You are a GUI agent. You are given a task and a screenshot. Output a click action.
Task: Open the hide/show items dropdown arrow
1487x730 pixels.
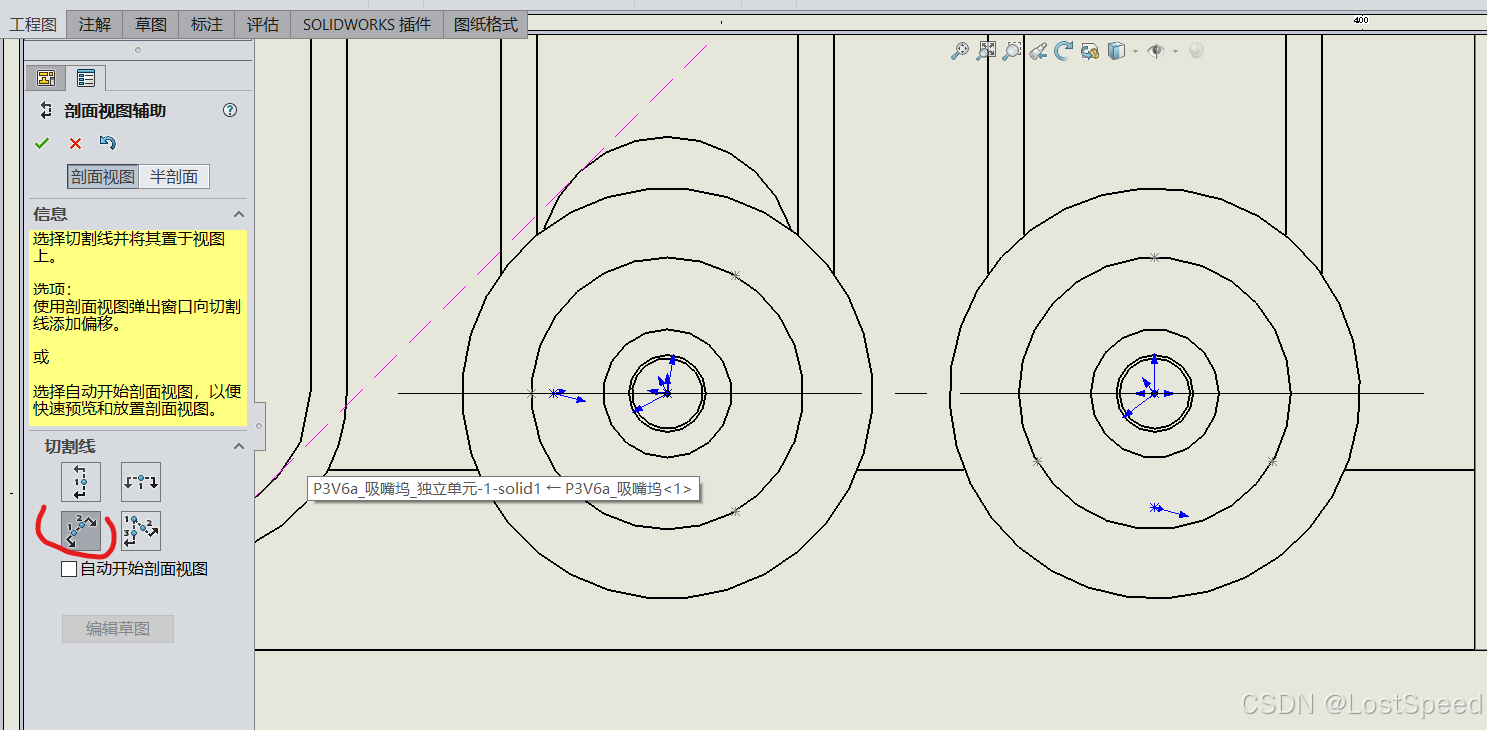[x=1175, y=51]
